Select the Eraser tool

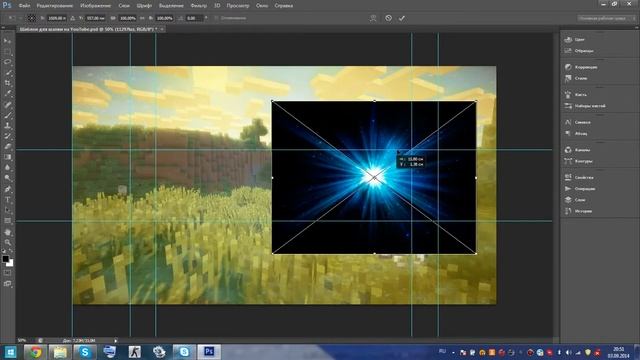[8, 147]
